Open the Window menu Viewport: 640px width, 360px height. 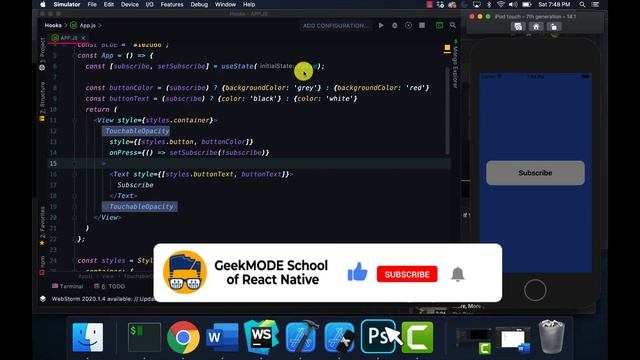click(x=225, y=4)
